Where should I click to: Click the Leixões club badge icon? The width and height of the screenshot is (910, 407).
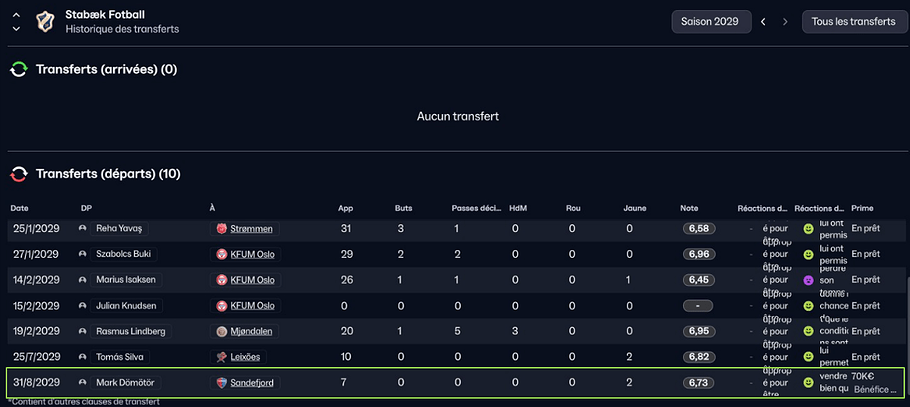(x=221, y=357)
